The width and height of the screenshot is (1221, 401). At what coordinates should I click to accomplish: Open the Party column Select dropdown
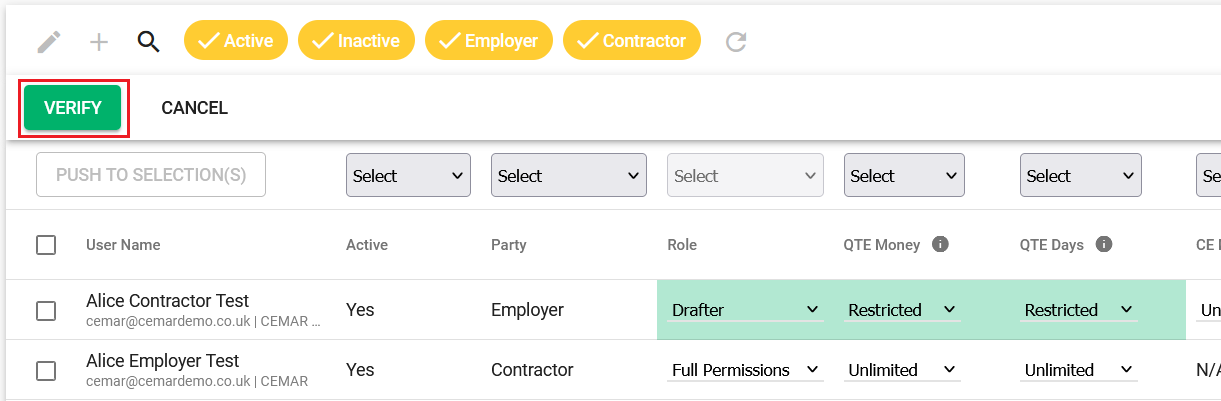(568, 176)
